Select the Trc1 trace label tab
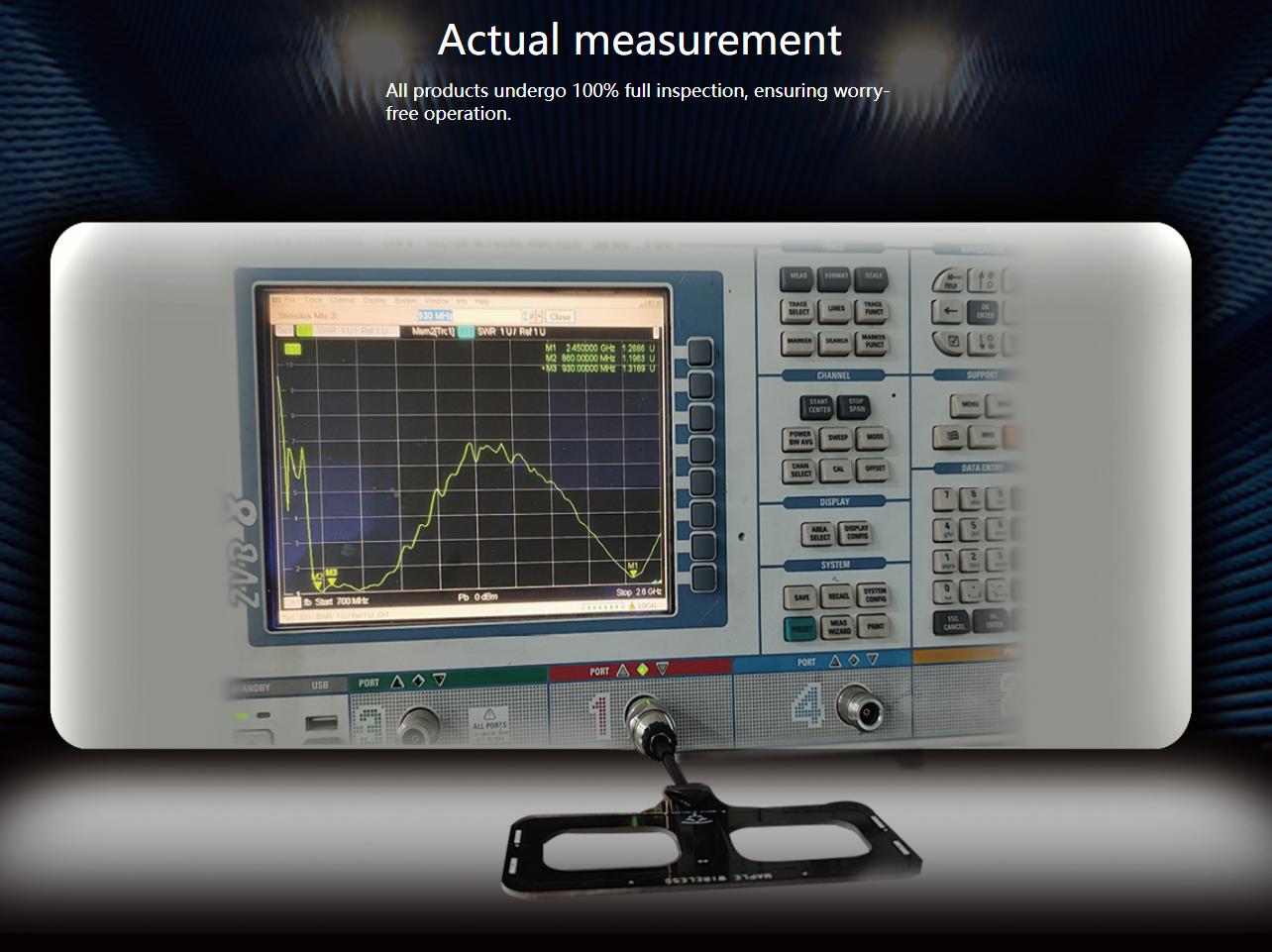Viewport: 1272px width, 952px height. pos(284,331)
